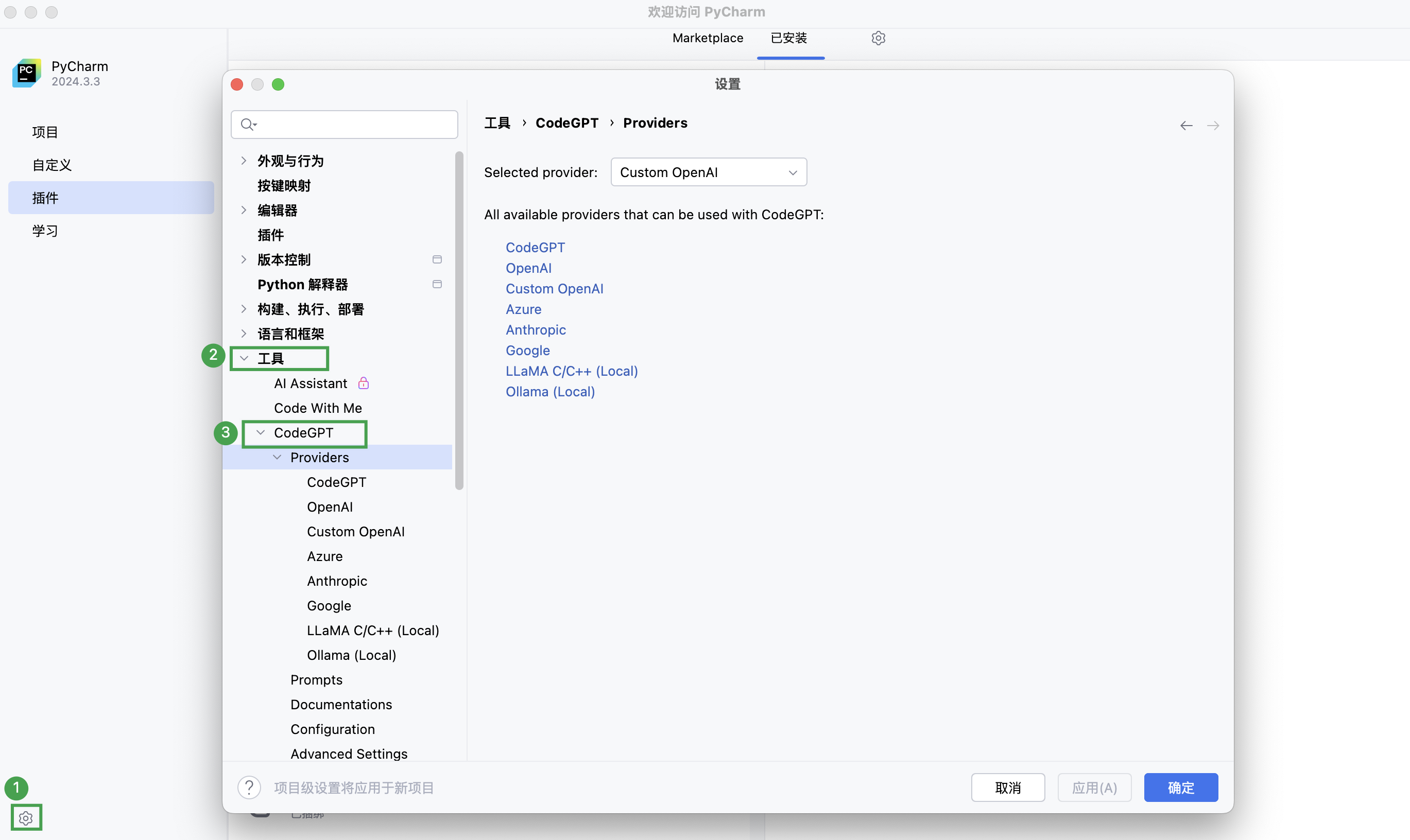Screen dimensions: 1410x840
Task: Click the project-level icon beside 版本控制
Action: pyautogui.click(x=437, y=259)
